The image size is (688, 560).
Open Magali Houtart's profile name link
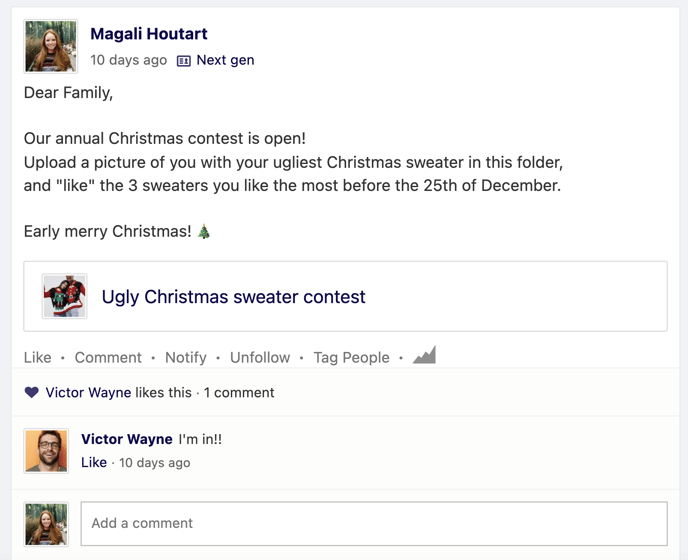[149, 34]
